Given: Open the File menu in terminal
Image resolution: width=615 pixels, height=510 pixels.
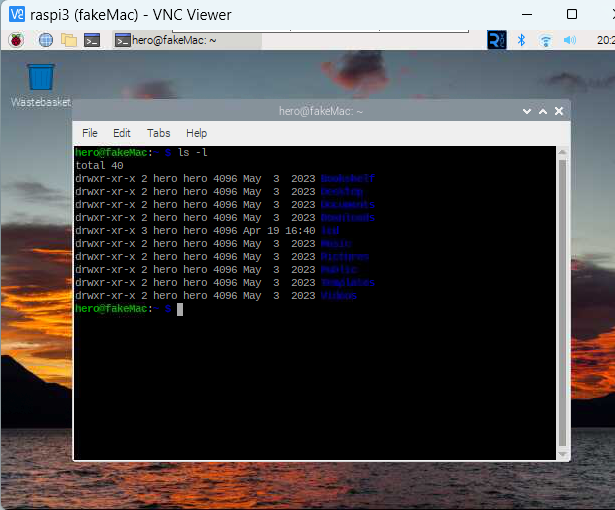Looking at the screenshot, I should point(90,133).
